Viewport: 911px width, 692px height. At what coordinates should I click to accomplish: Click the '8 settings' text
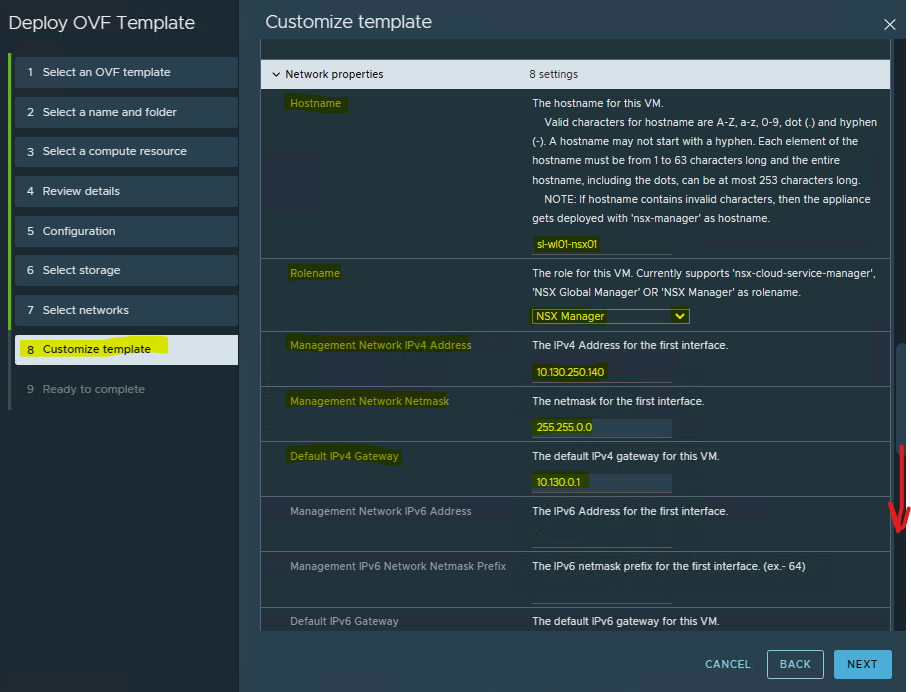point(554,74)
